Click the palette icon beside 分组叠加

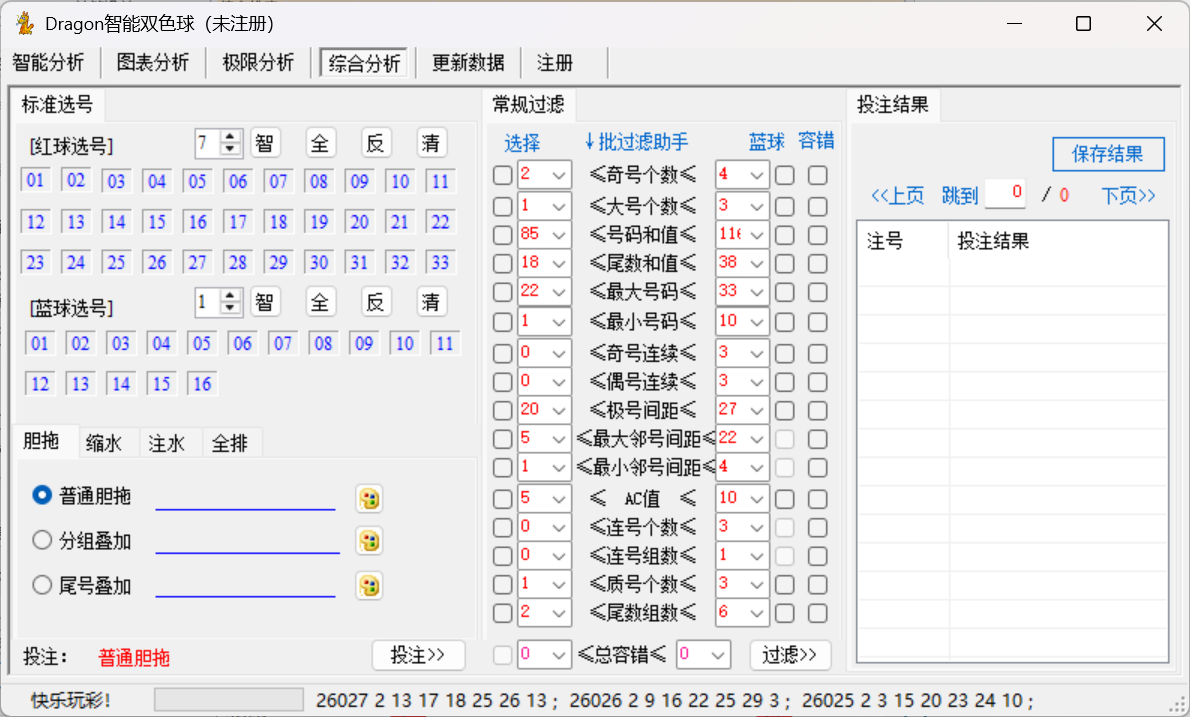369,541
